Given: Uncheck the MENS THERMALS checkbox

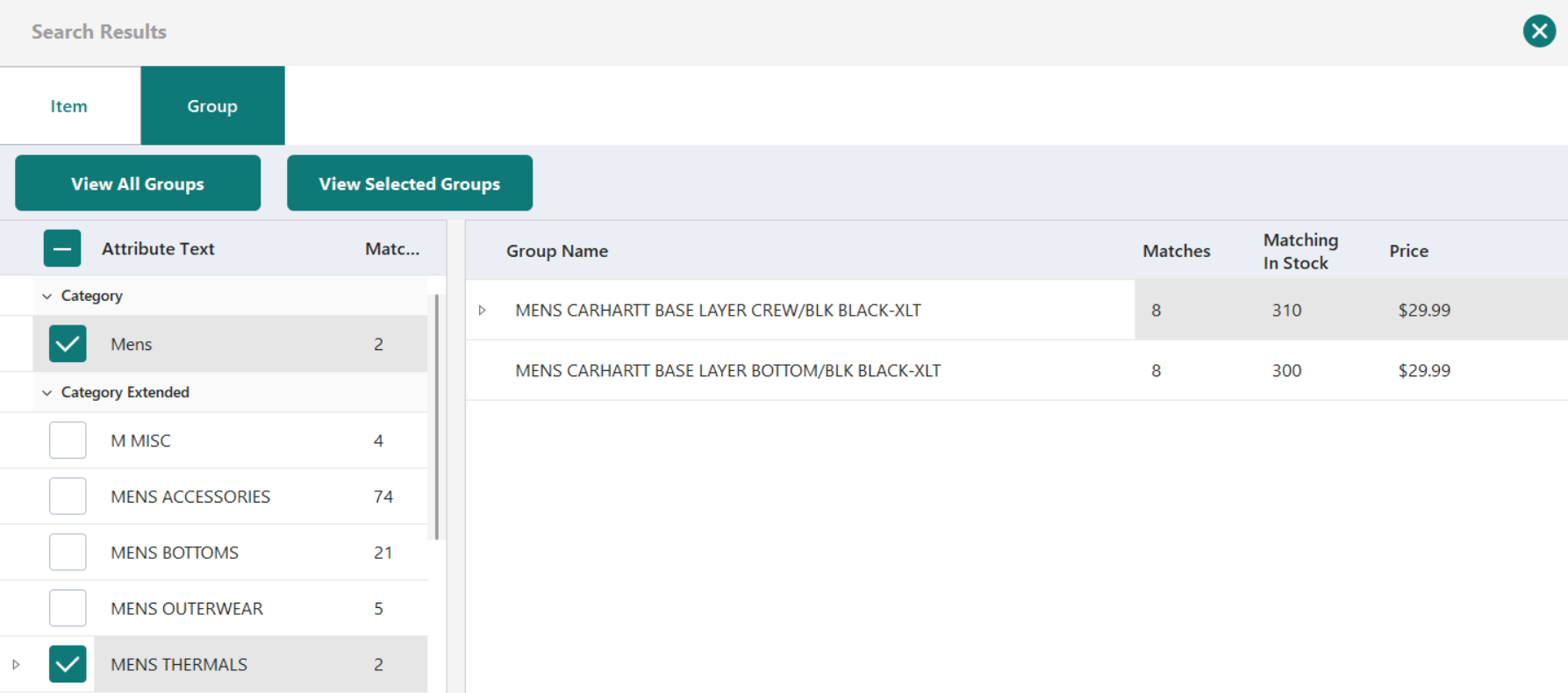Looking at the screenshot, I should [68, 664].
